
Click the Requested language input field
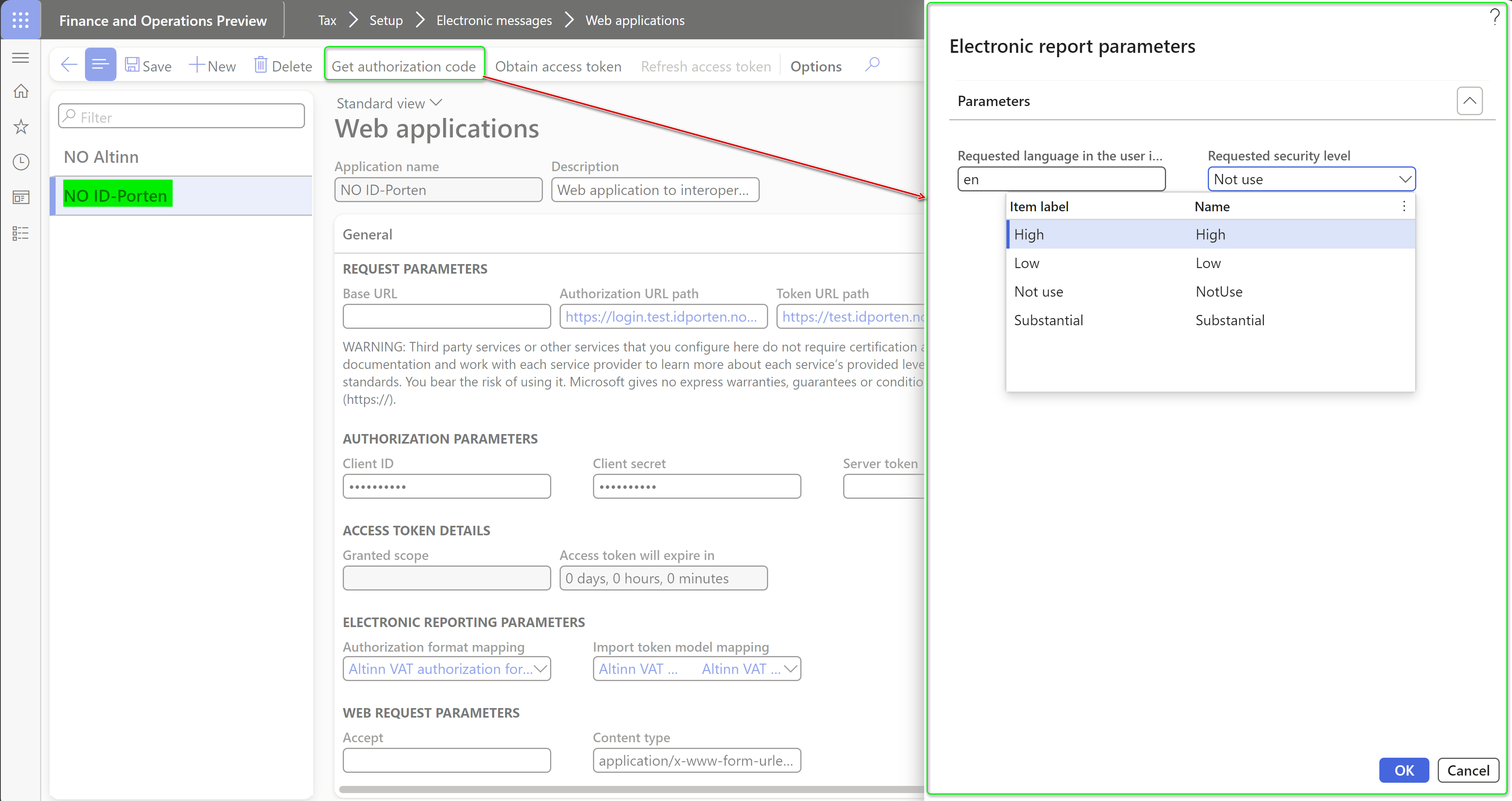click(1061, 179)
